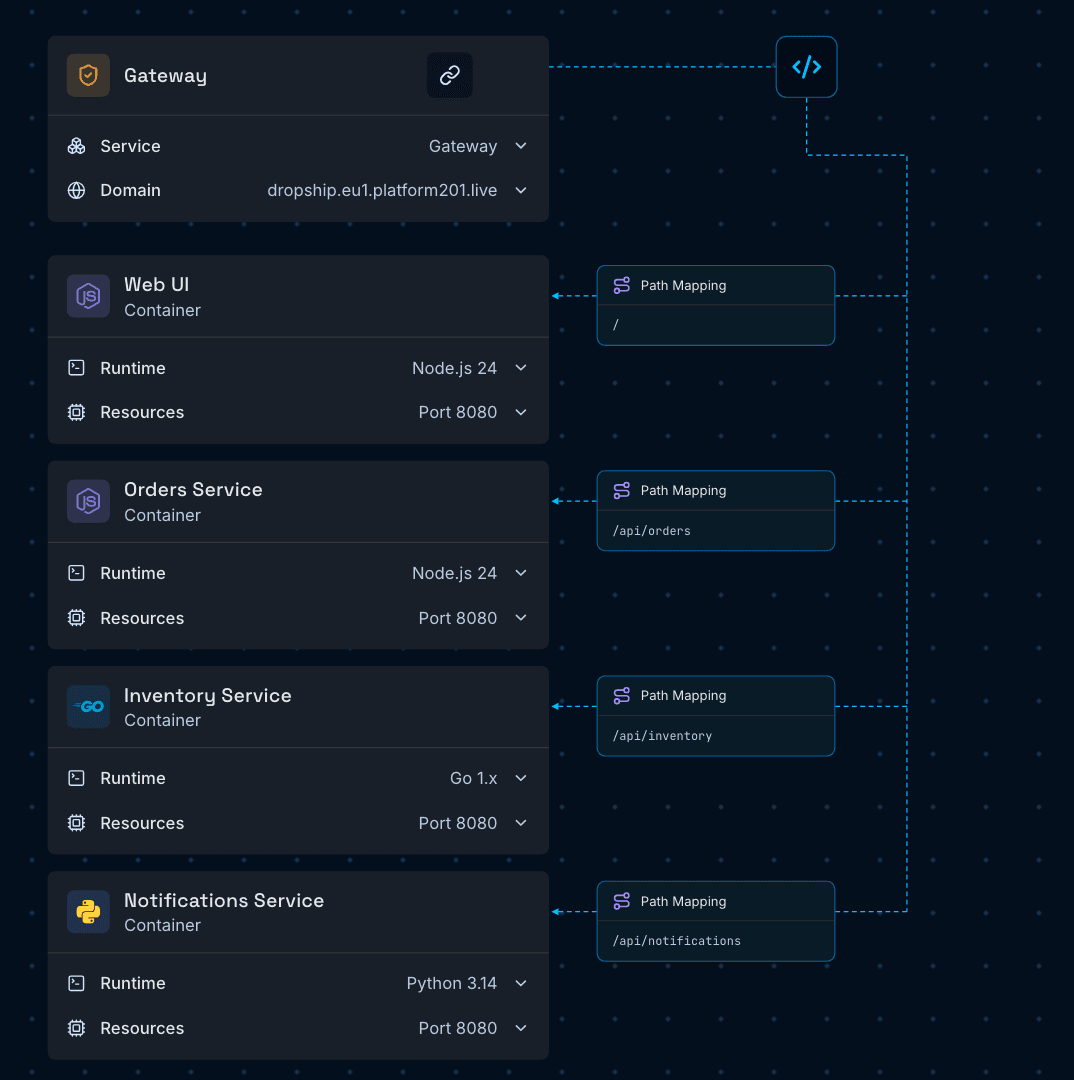1074x1080 pixels.
Task: Click the Service cubes icon in Gateway
Action: point(76,146)
